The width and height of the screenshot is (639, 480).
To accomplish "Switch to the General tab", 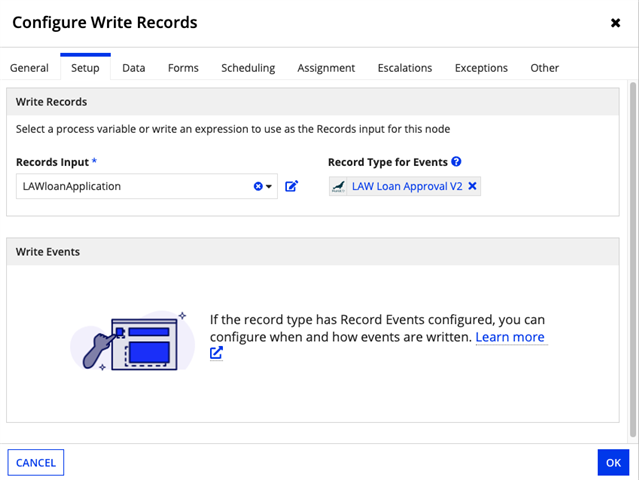I will 29,68.
